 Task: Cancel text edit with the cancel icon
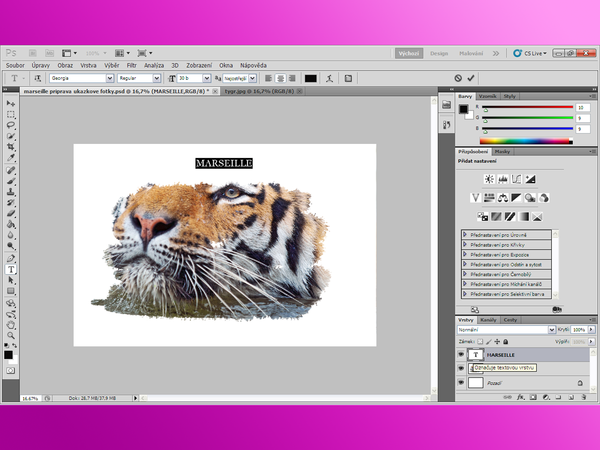pos(458,78)
